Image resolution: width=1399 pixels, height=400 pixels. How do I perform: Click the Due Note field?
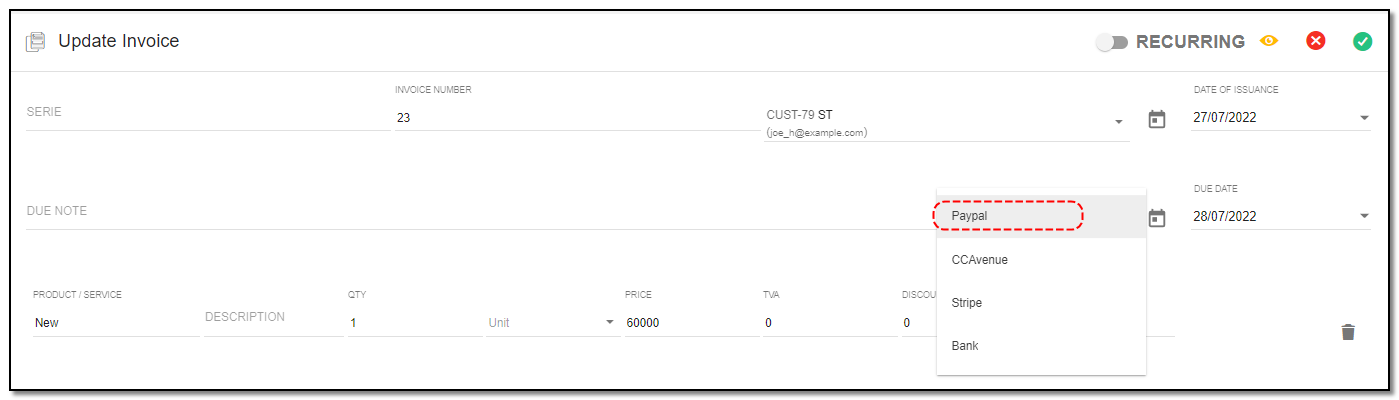[480, 211]
